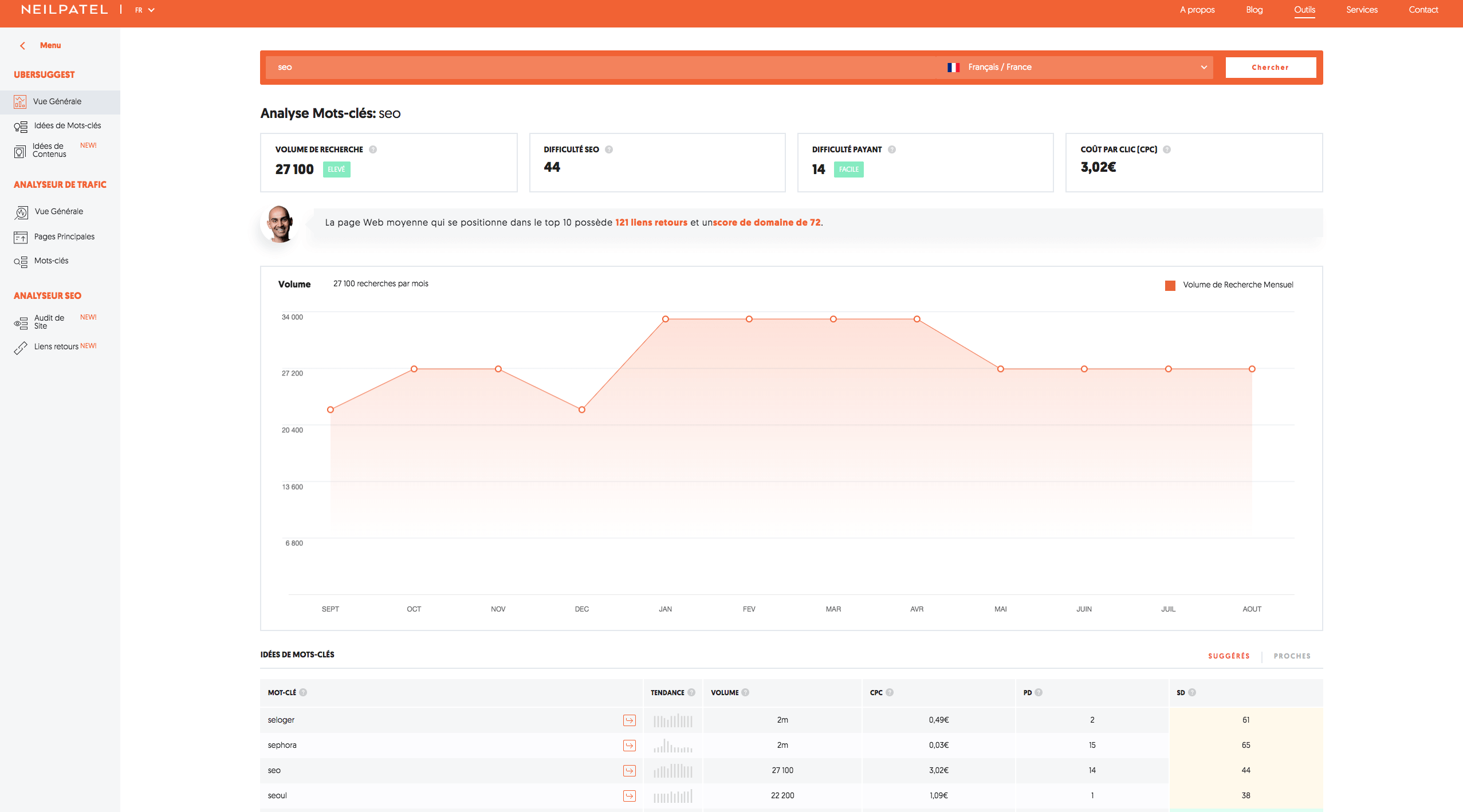Click the SEPT data point on the chart
The height and width of the screenshot is (812, 1463).
coord(330,410)
